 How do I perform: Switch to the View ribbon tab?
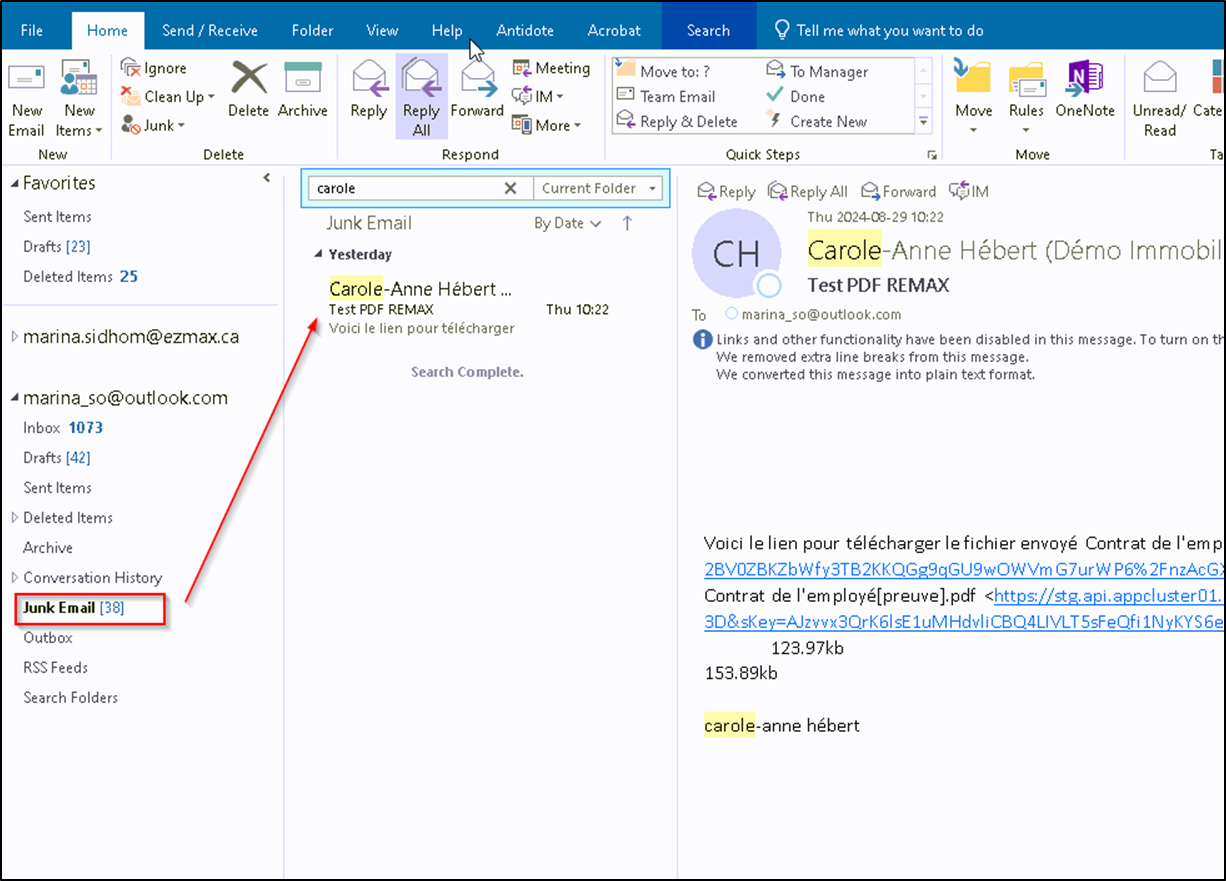point(382,30)
